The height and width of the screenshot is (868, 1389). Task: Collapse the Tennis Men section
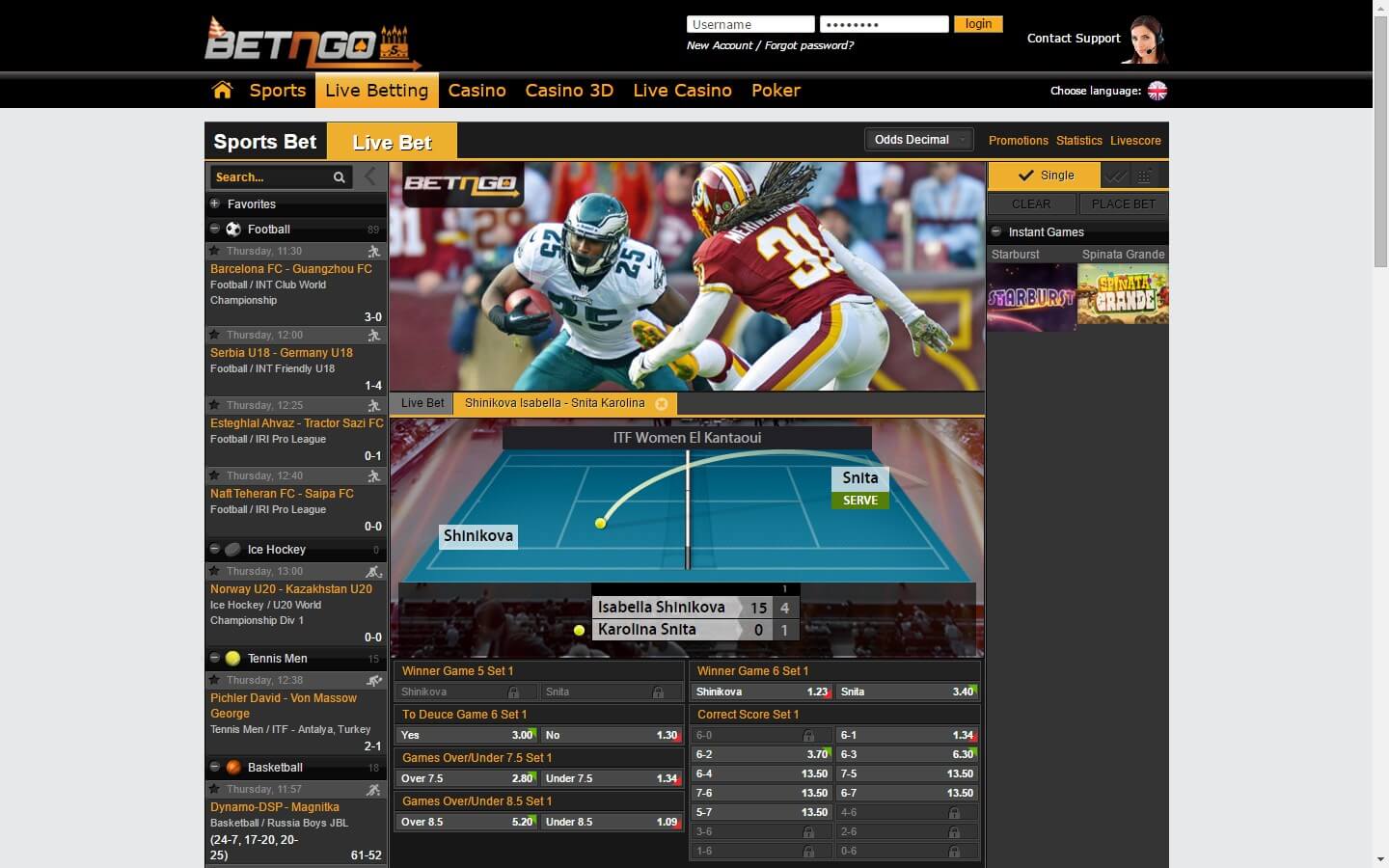(x=215, y=659)
